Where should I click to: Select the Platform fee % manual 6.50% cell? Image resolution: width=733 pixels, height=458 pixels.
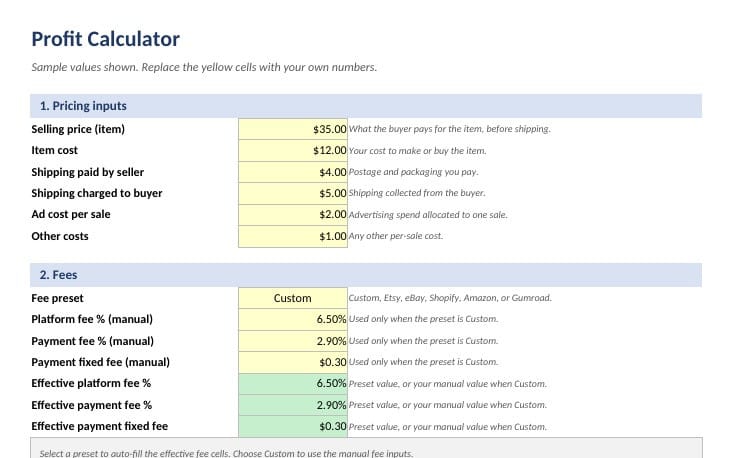coord(293,319)
